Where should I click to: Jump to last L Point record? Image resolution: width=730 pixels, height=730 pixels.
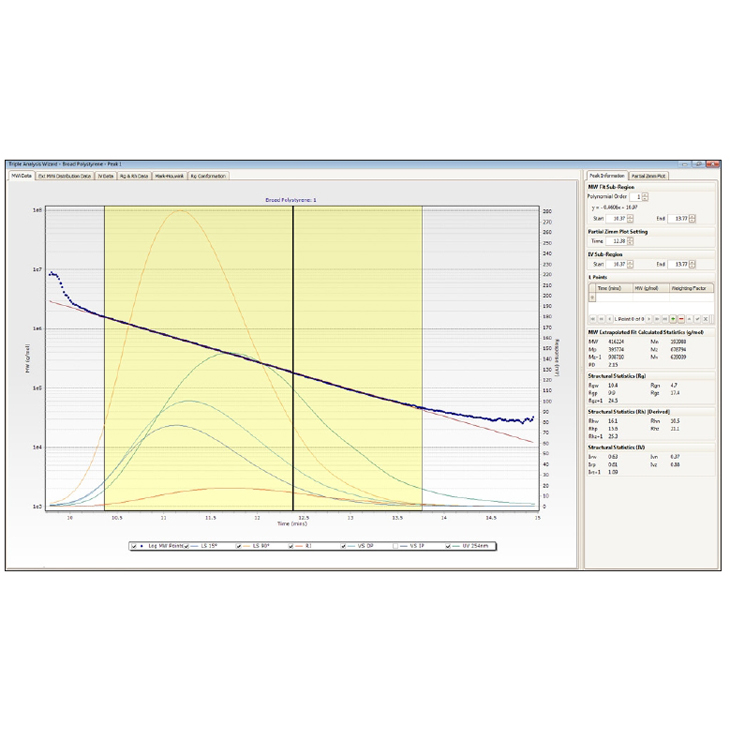pyautogui.click(x=665, y=318)
